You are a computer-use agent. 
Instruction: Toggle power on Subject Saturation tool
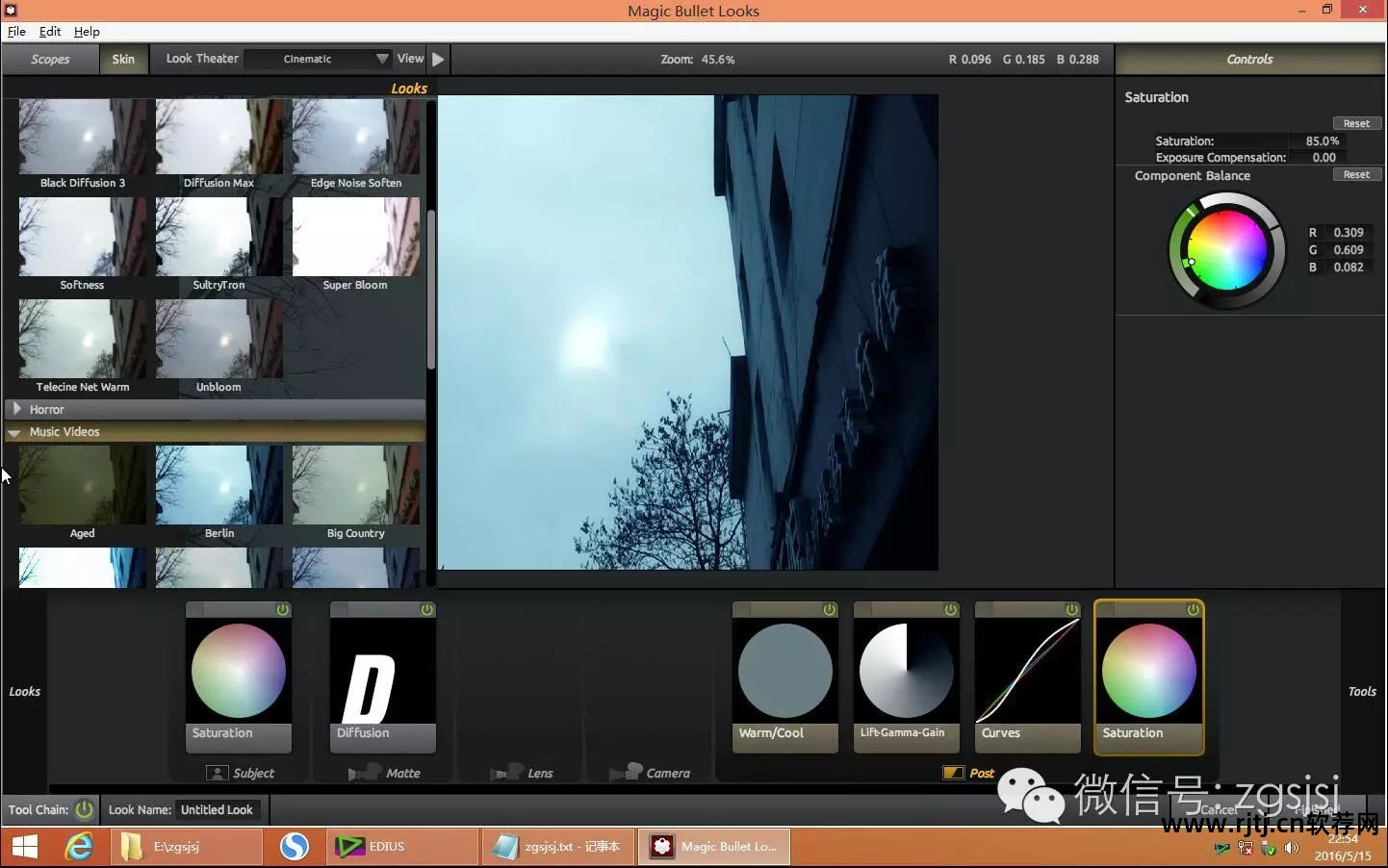[282, 610]
